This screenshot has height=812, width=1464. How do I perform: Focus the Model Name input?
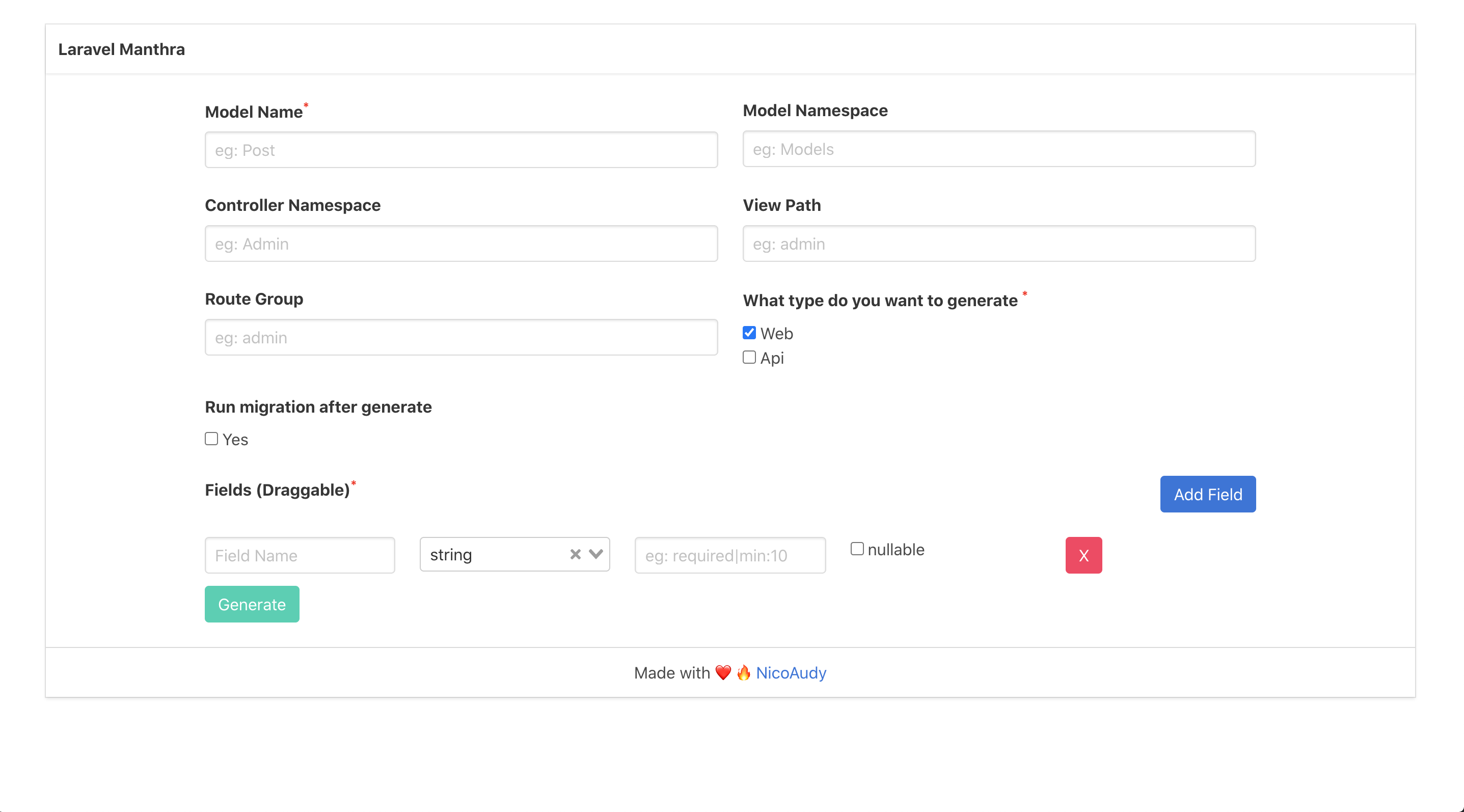coord(461,150)
